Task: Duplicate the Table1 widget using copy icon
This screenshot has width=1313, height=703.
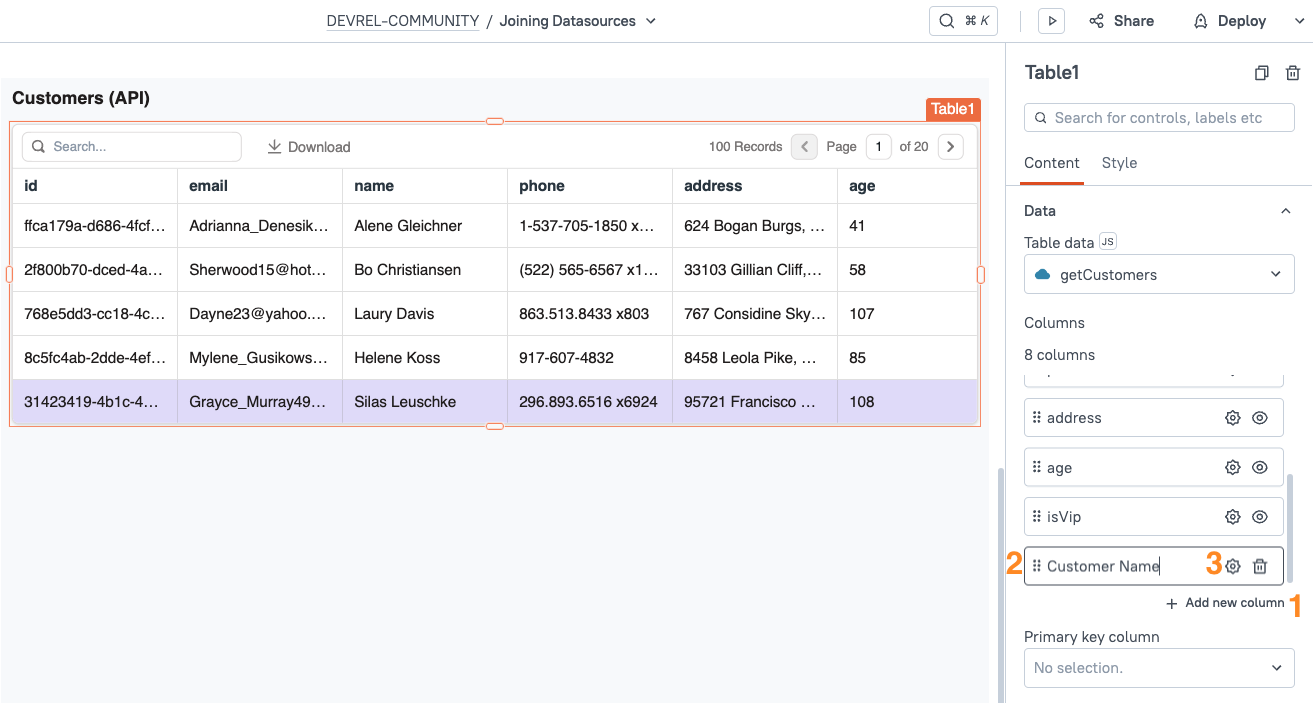Action: (1261, 72)
